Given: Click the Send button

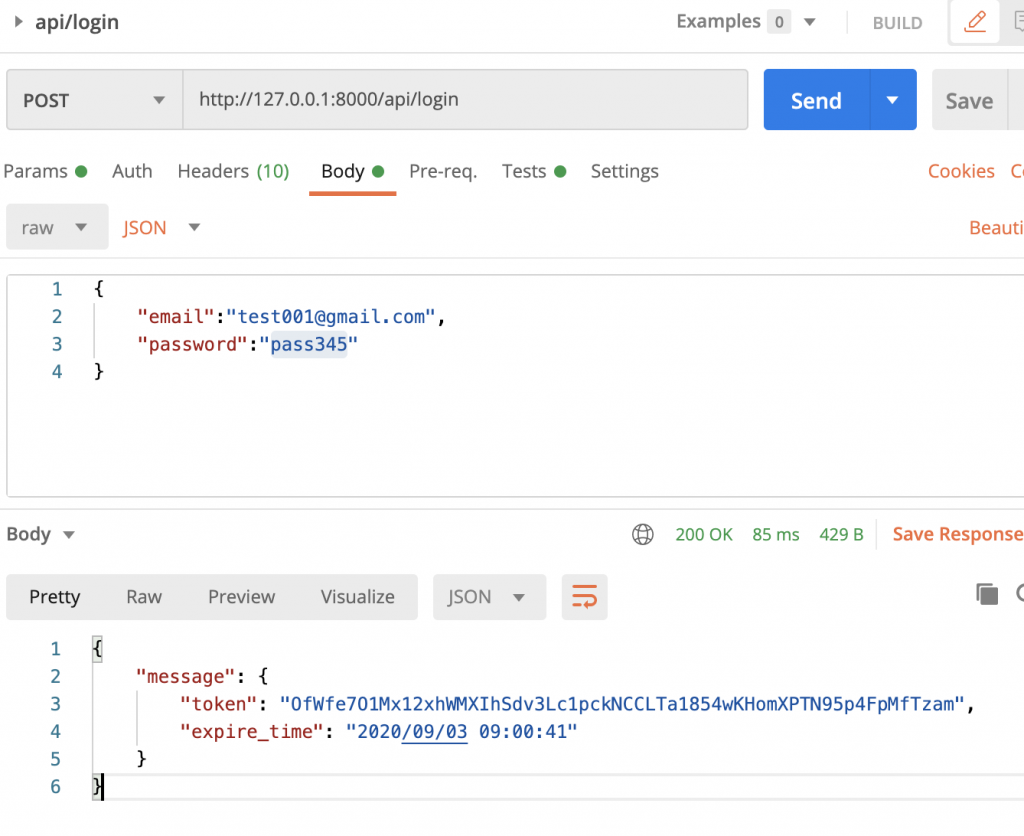Looking at the screenshot, I should click(x=816, y=100).
